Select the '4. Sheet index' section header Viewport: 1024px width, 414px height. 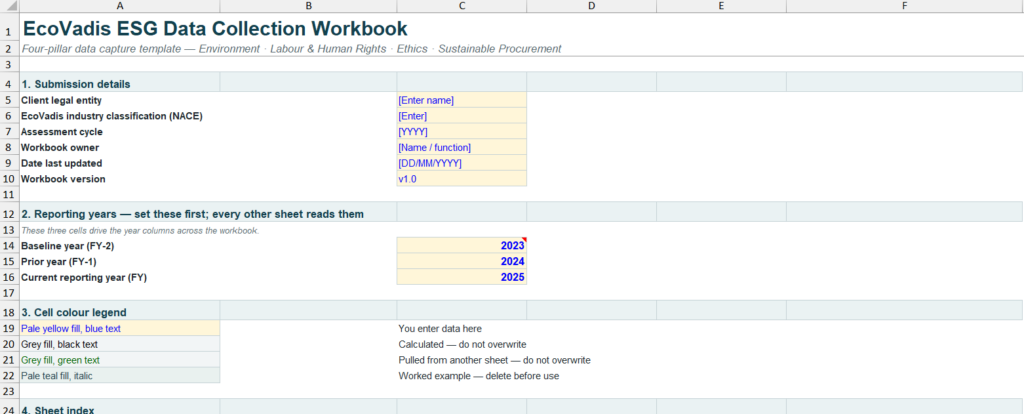(57, 409)
